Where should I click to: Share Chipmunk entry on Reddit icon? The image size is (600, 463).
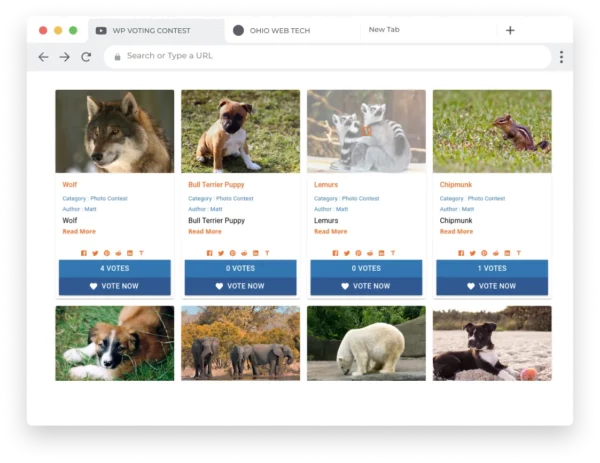496,253
